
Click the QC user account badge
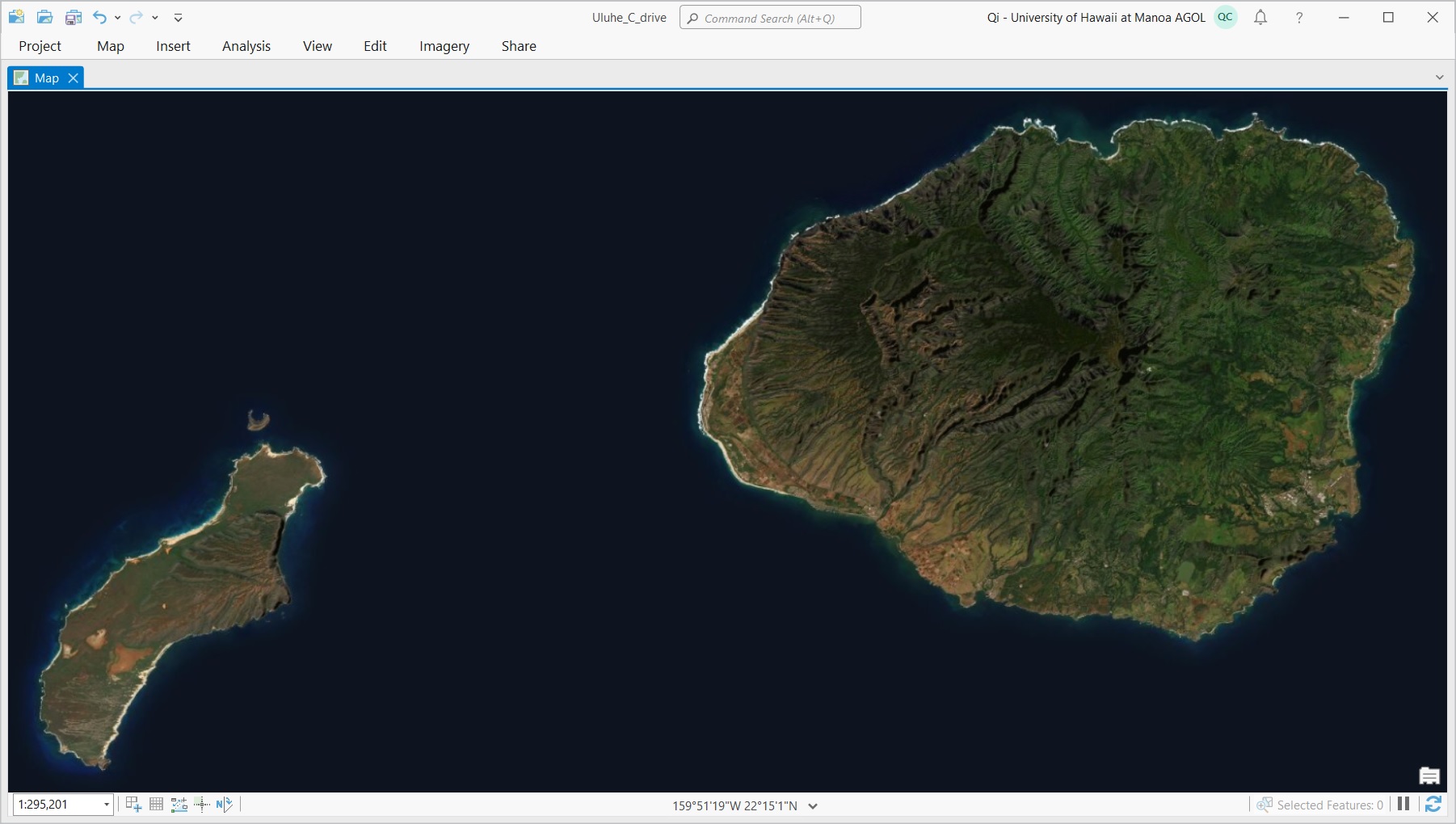[1226, 17]
